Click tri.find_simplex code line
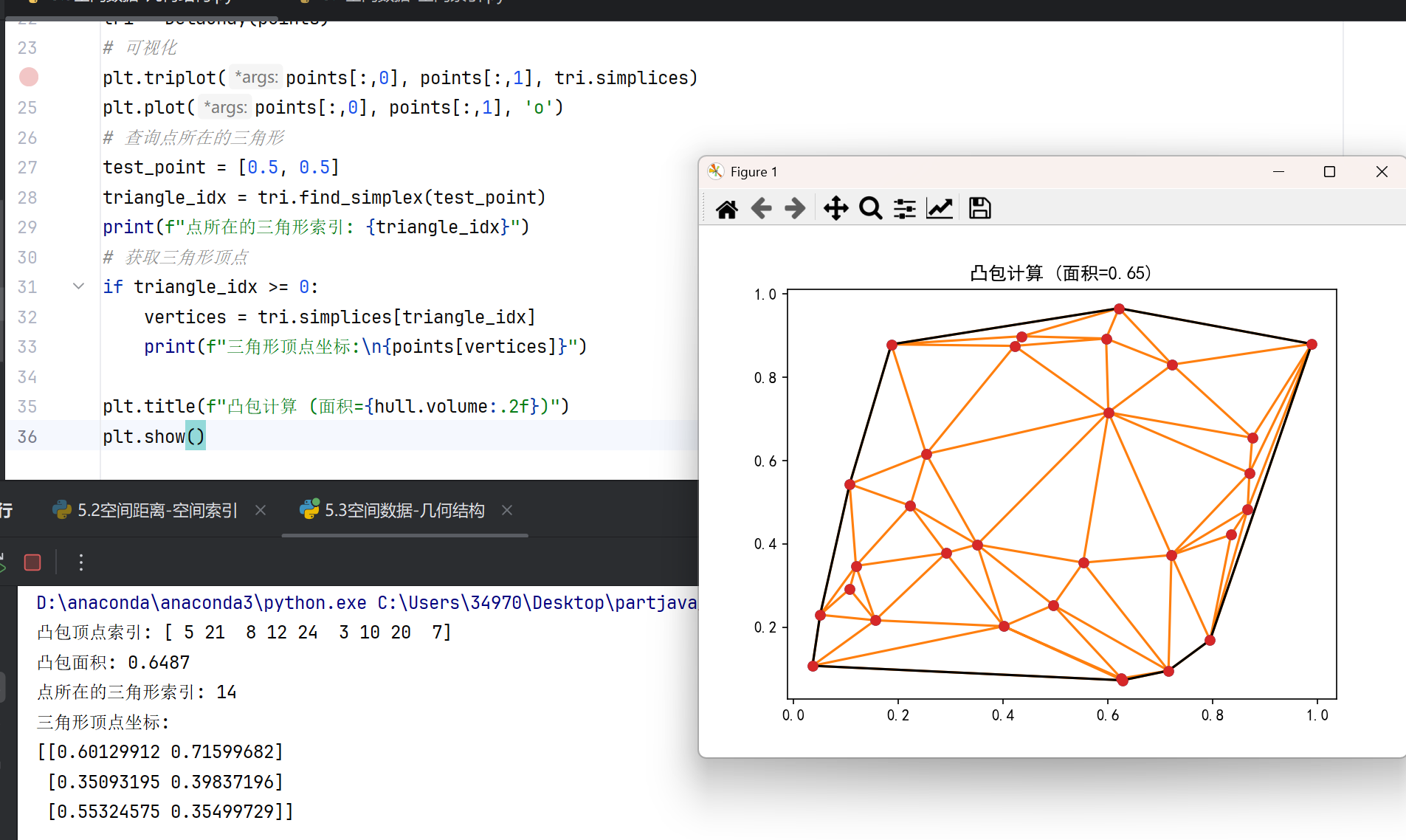 coord(324,197)
